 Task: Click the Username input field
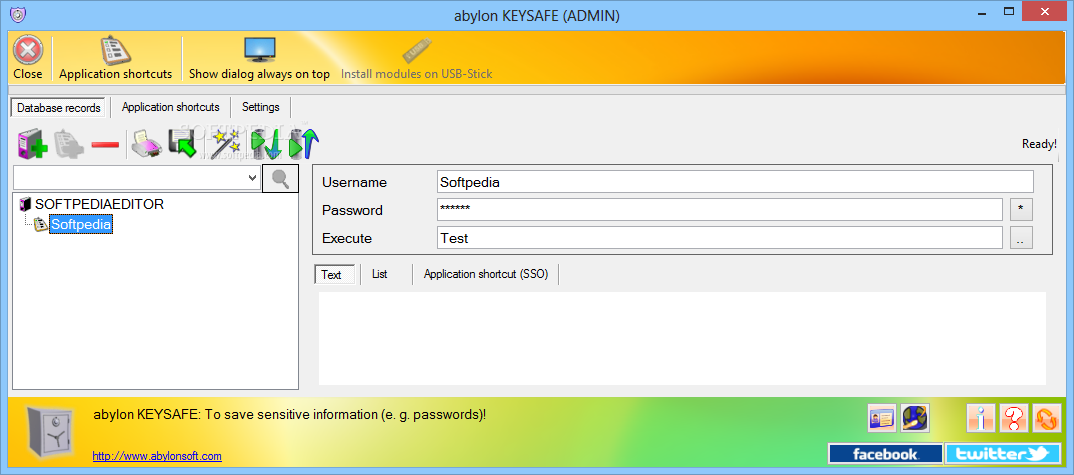tap(735, 182)
